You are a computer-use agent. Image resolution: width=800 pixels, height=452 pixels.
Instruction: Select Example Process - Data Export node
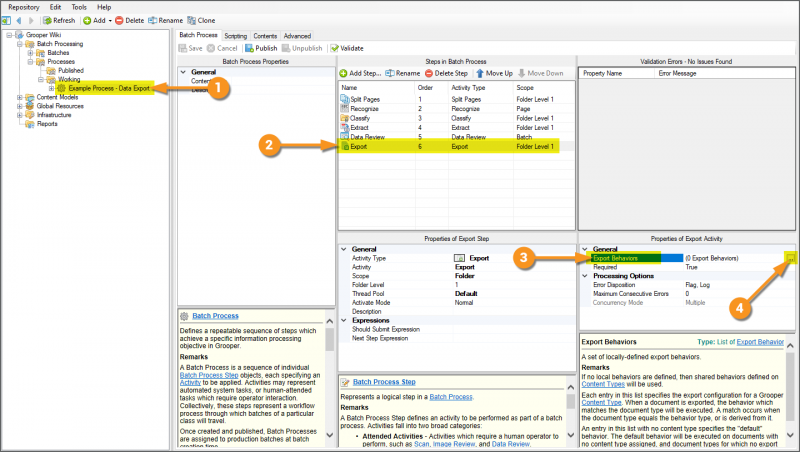(109, 88)
